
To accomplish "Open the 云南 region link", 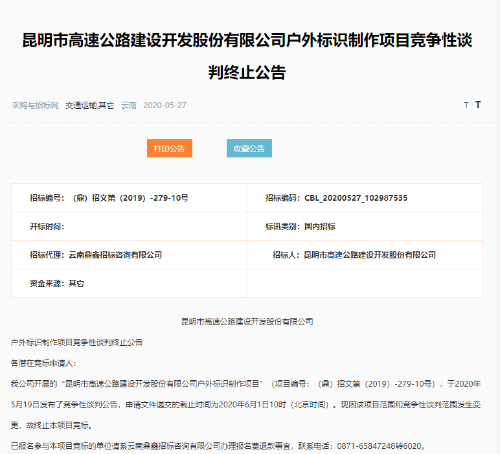I will [x=129, y=105].
